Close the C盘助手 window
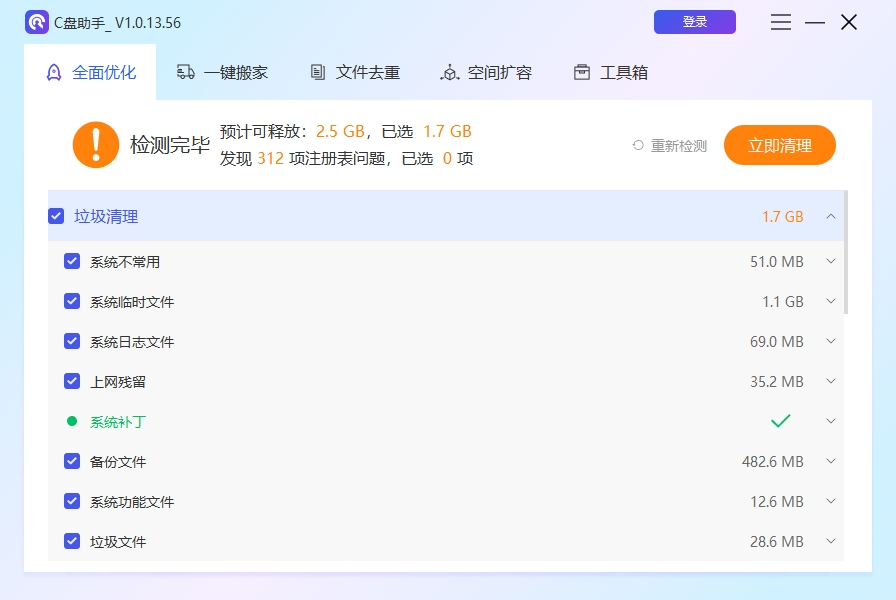 tap(849, 22)
